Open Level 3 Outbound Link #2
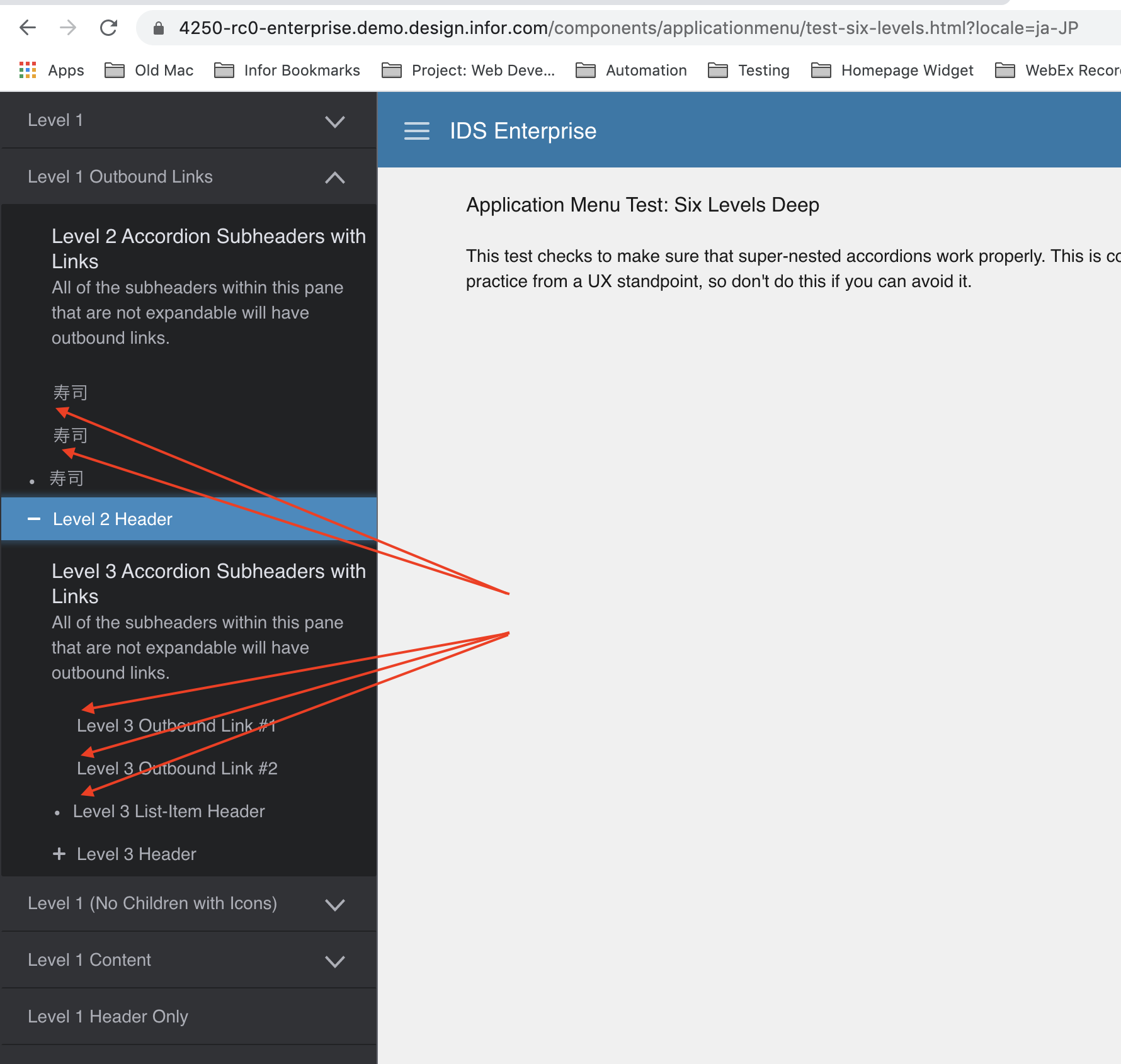1121x1064 pixels. click(x=177, y=768)
